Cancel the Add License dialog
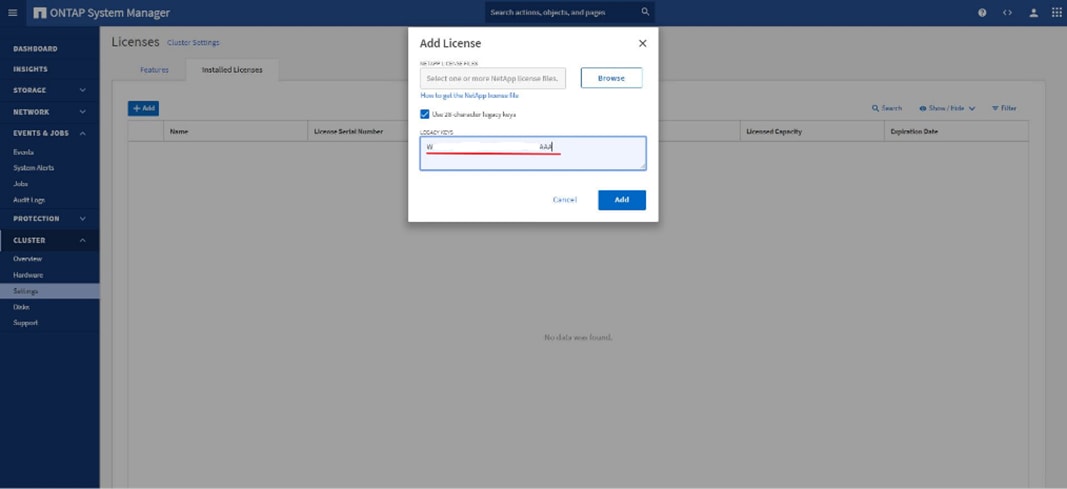1067x489 pixels. 565,200
